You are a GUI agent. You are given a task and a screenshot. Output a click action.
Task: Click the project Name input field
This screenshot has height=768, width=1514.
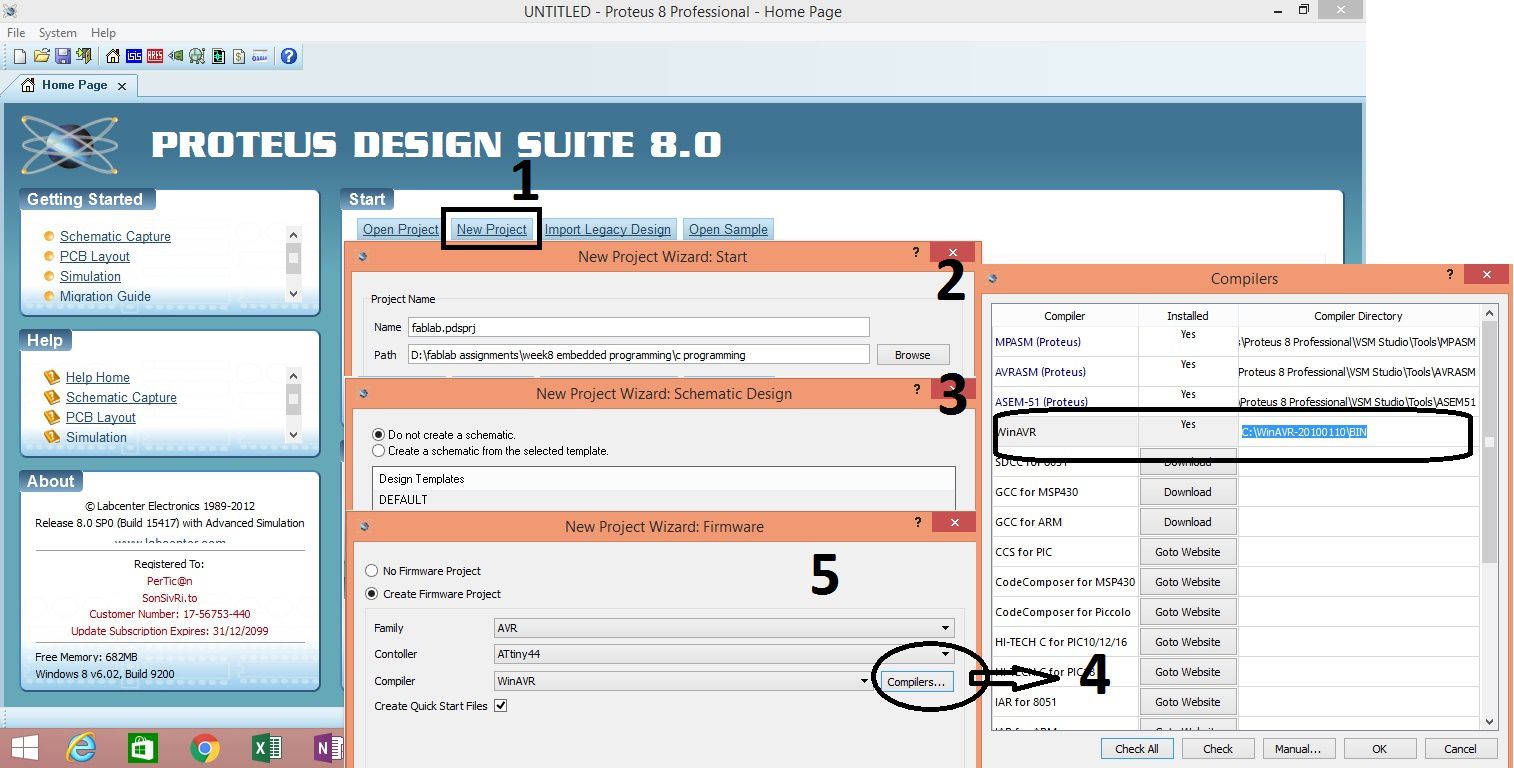click(638, 327)
